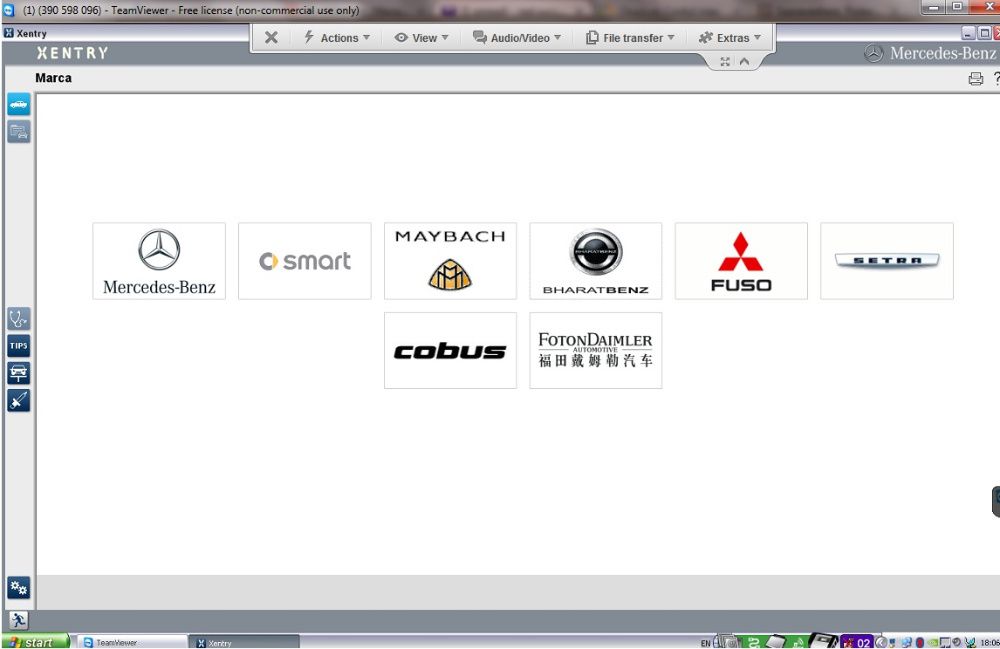The image size is (1000, 649).
Task: Open the TeamViewer Actions menu
Action: click(x=337, y=38)
